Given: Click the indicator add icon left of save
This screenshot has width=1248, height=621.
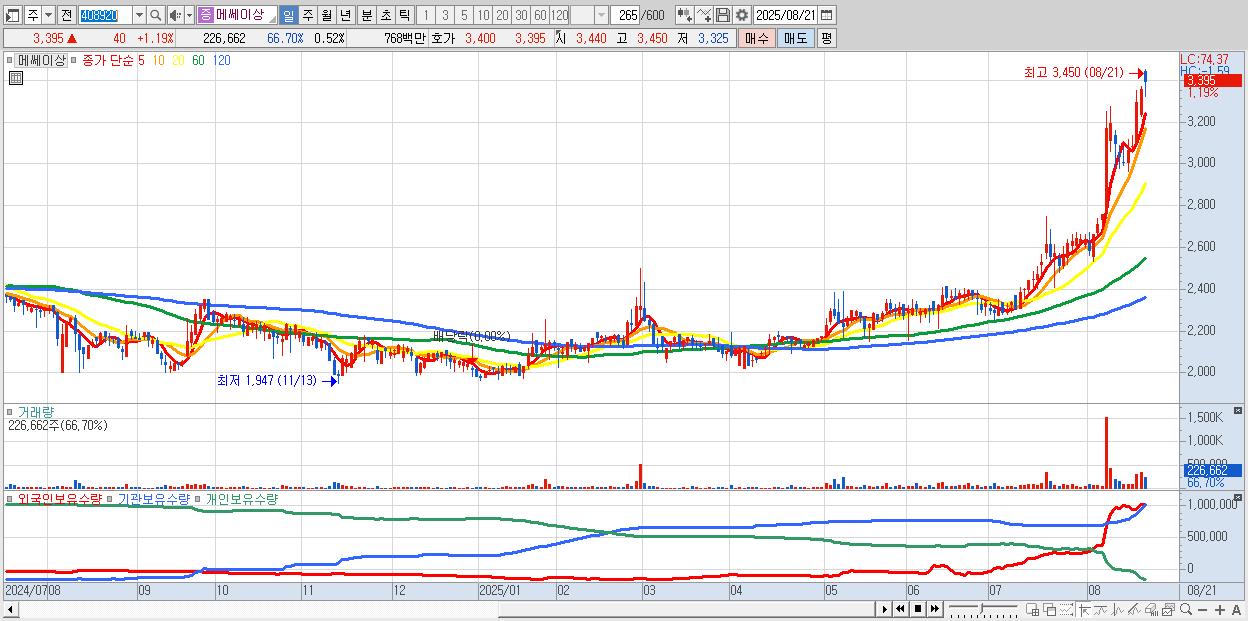Looking at the screenshot, I should 704,15.
